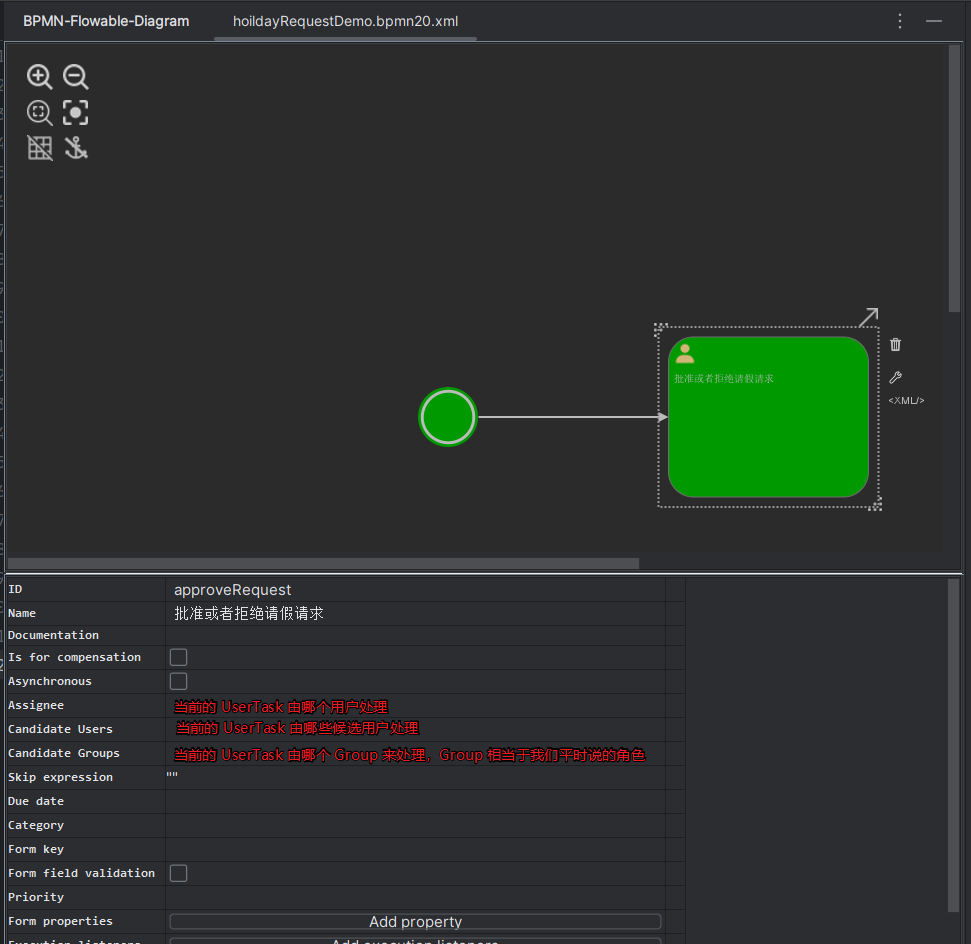Enable the Is for compensation checkbox
Viewport: 971px width, 944px height.
[x=178, y=657]
